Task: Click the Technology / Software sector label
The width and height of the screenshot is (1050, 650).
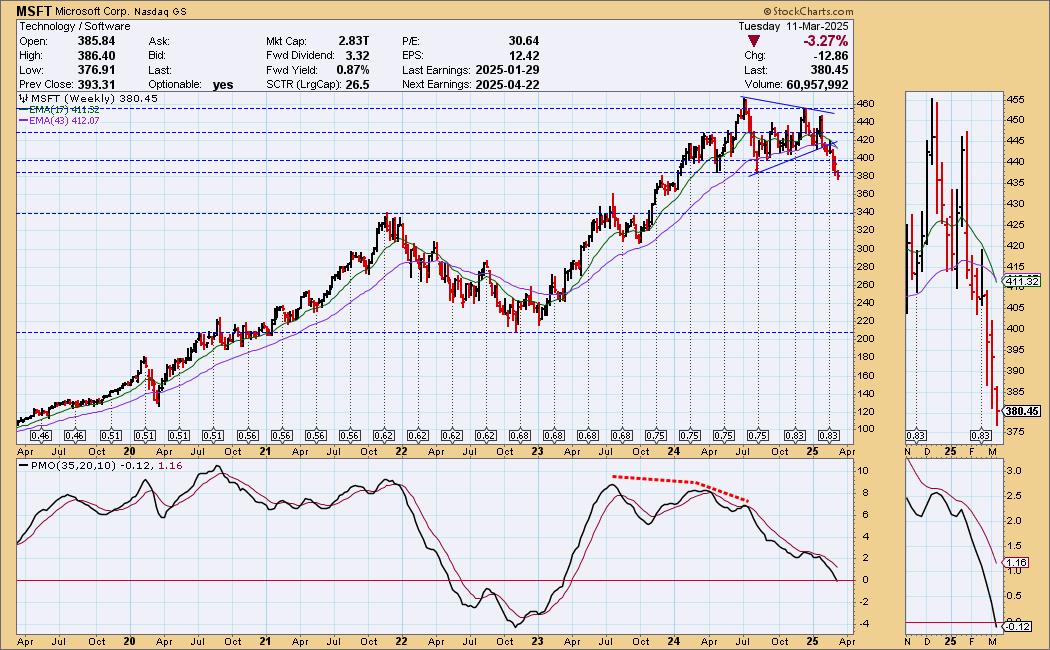Action: pyautogui.click(x=74, y=26)
